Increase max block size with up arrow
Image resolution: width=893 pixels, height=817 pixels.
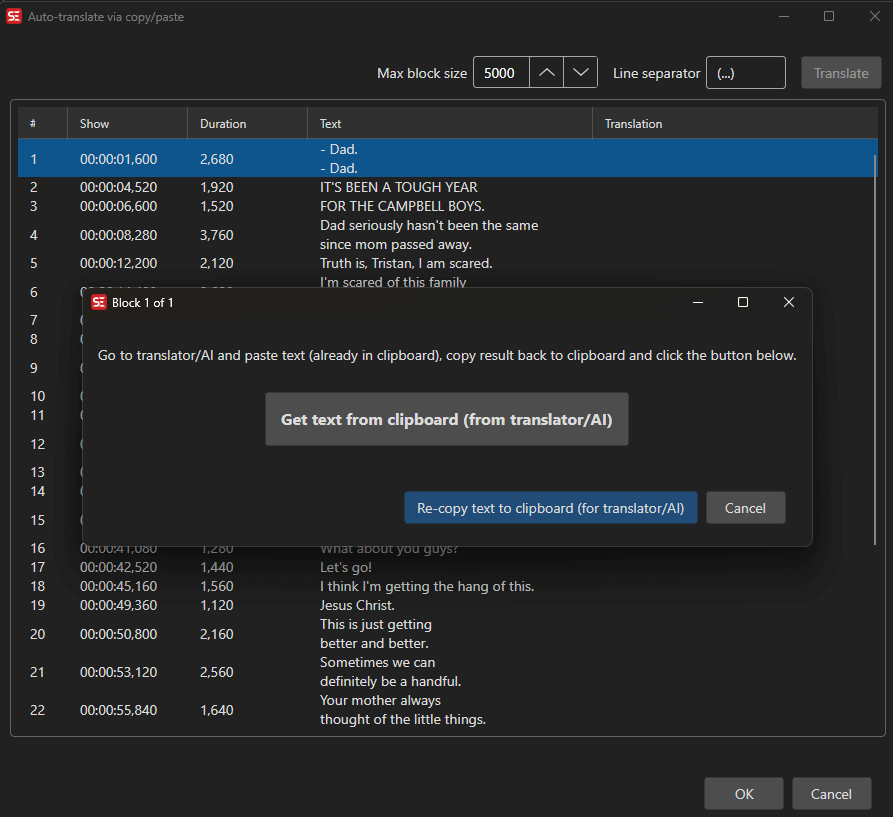point(546,73)
